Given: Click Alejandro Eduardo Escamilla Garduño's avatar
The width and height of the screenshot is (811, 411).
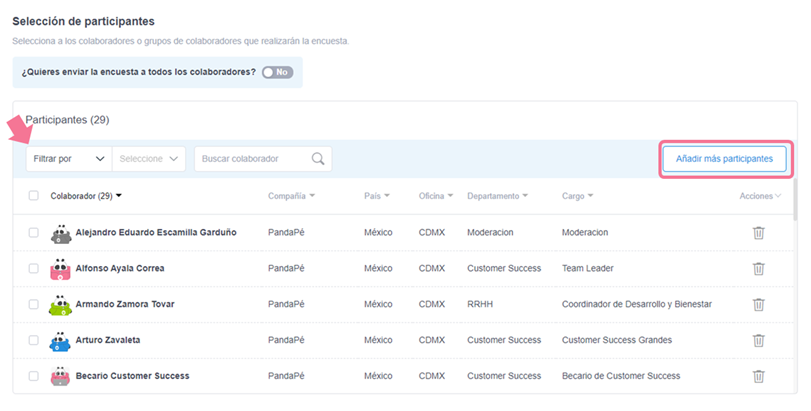Looking at the screenshot, I should 60,232.
